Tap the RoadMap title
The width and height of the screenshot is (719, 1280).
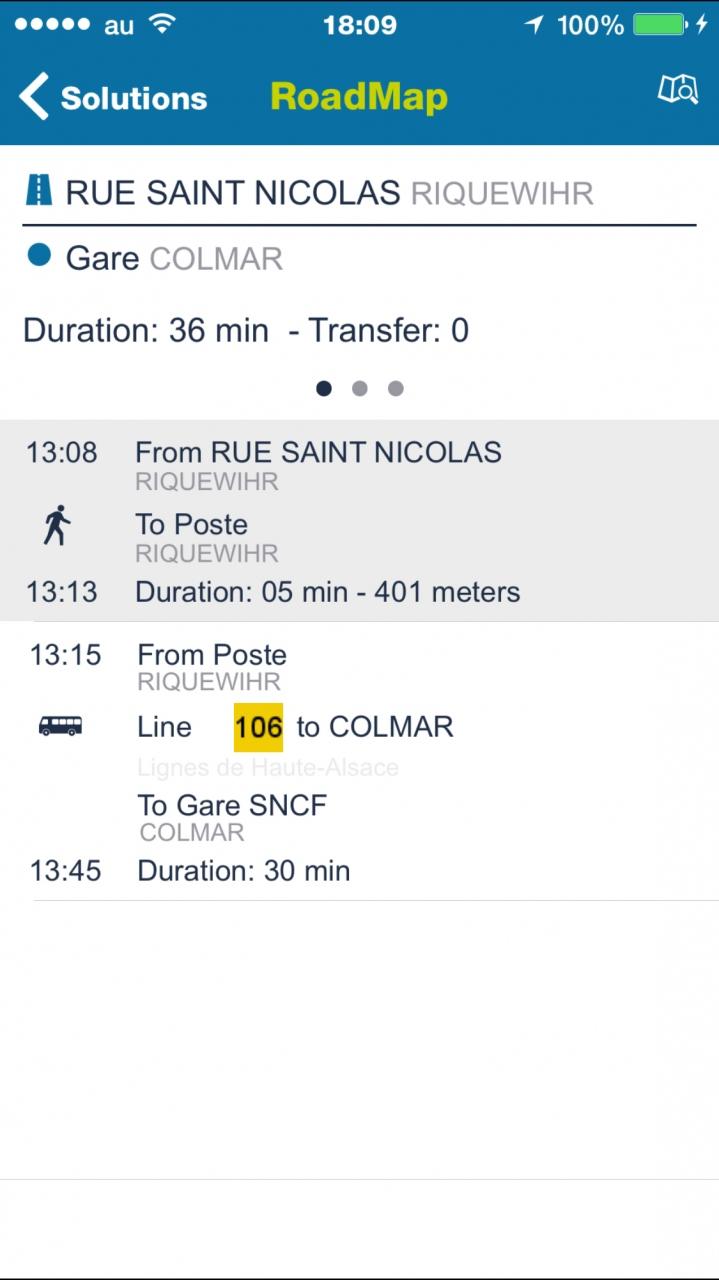pyautogui.click(x=359, y=97)
